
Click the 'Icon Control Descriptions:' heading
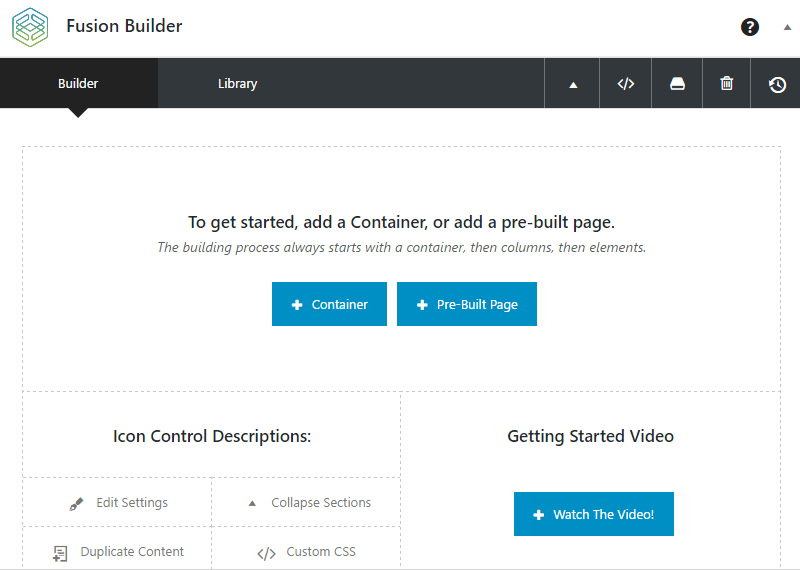(212, 436)
